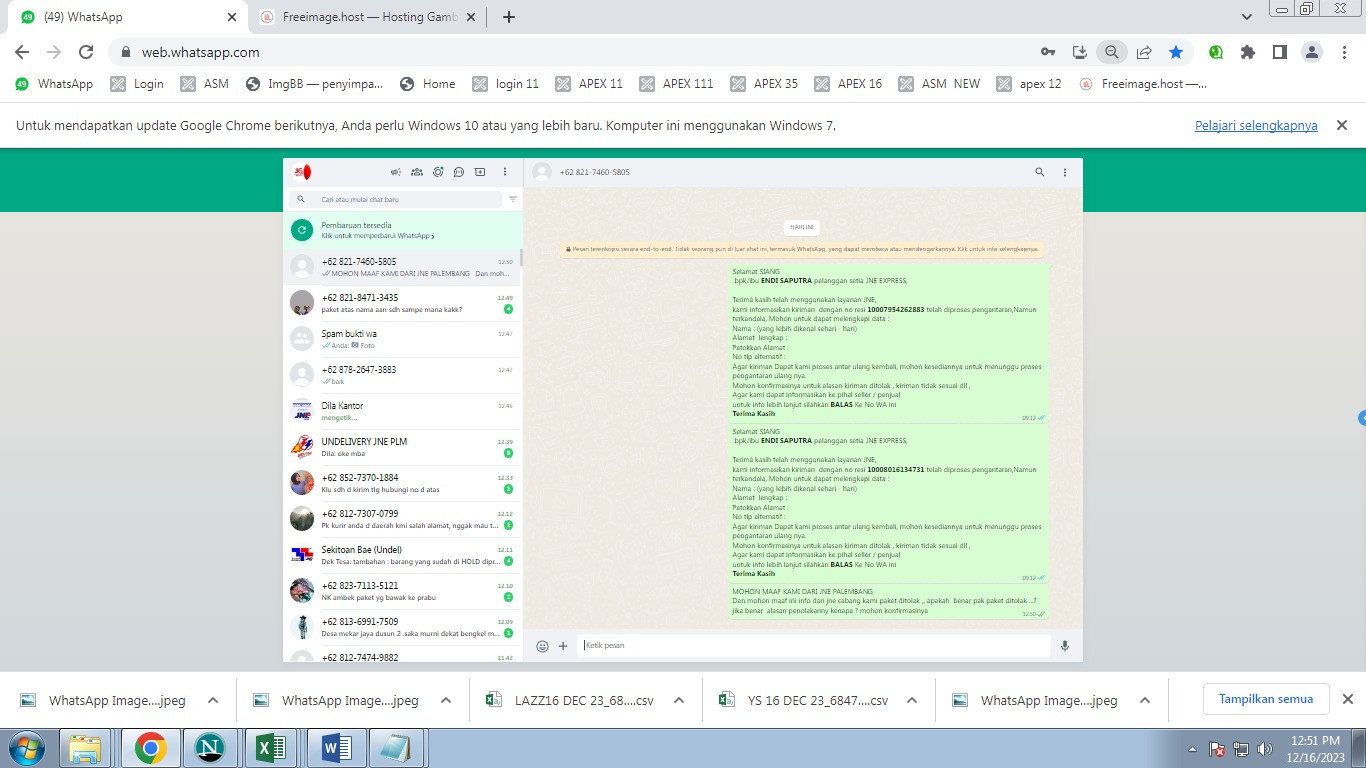The width and height of the screenshot is (1366, 768).
Task: Open the Communities icon
Action: pos(417,172)
